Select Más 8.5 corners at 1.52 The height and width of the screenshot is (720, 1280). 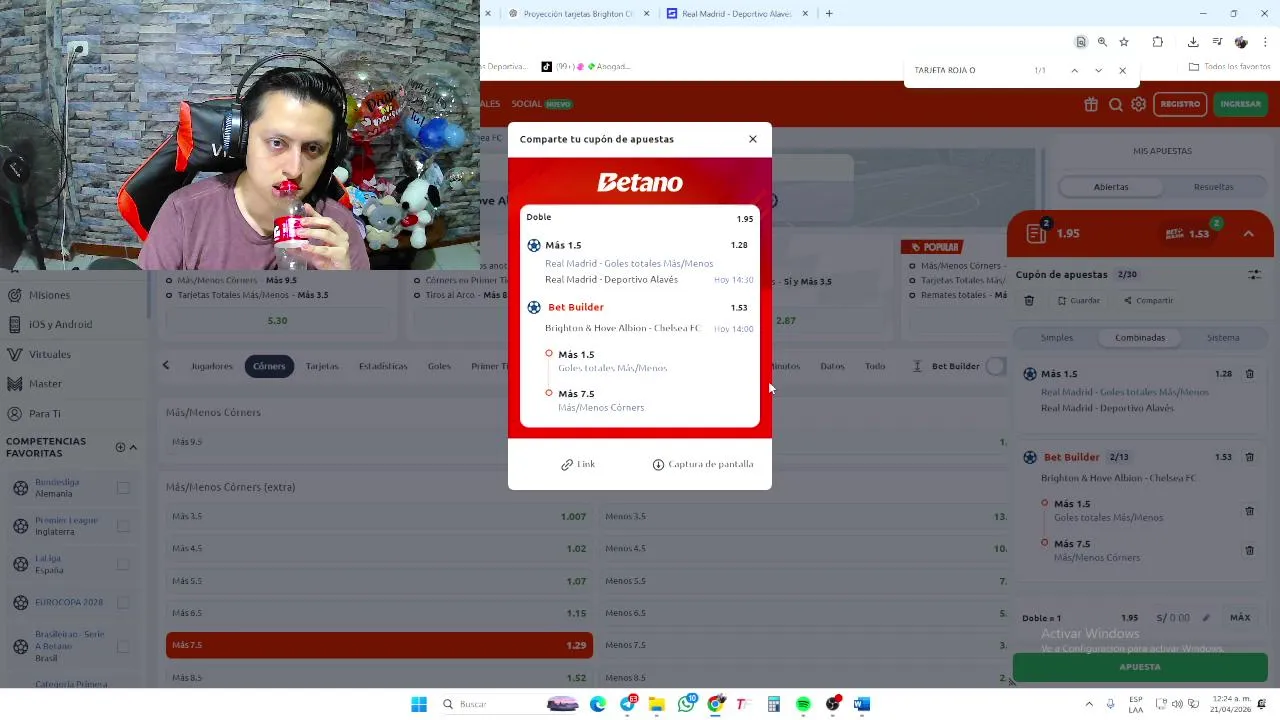[379, 677]
